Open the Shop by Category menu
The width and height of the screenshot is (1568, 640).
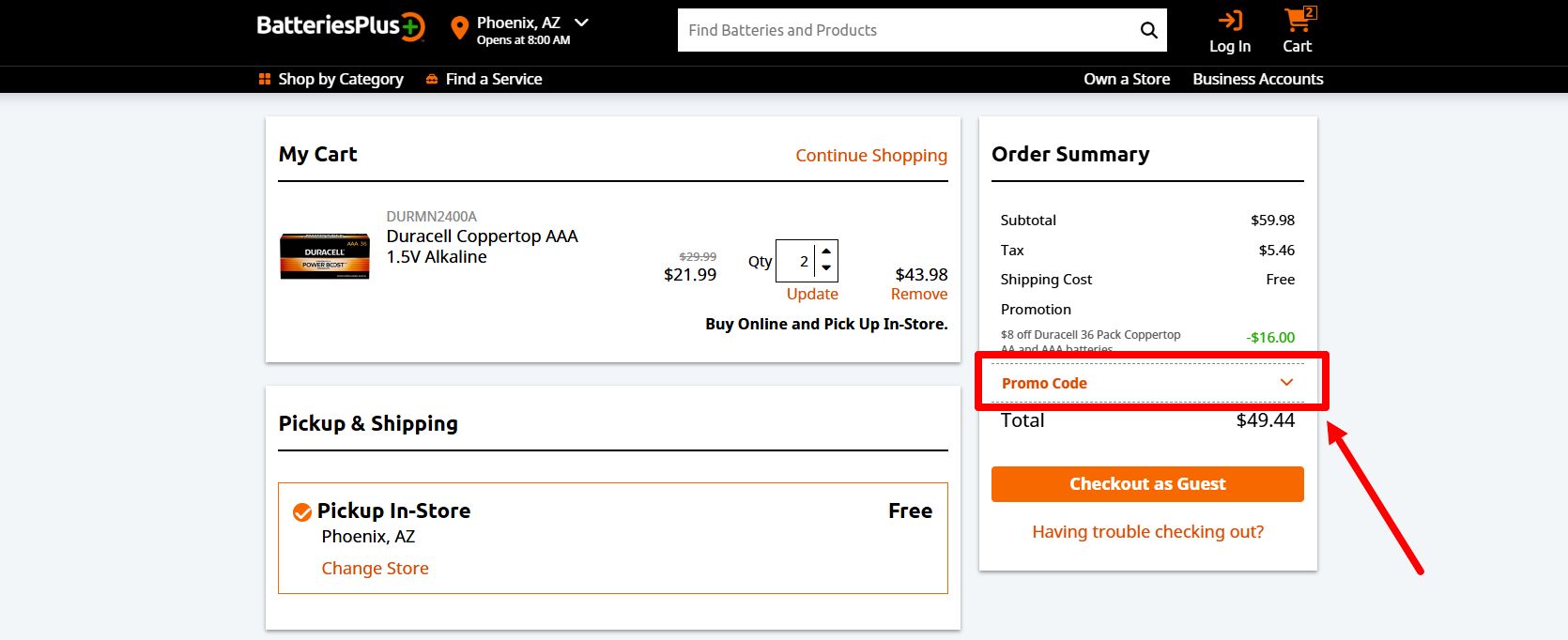340,79
